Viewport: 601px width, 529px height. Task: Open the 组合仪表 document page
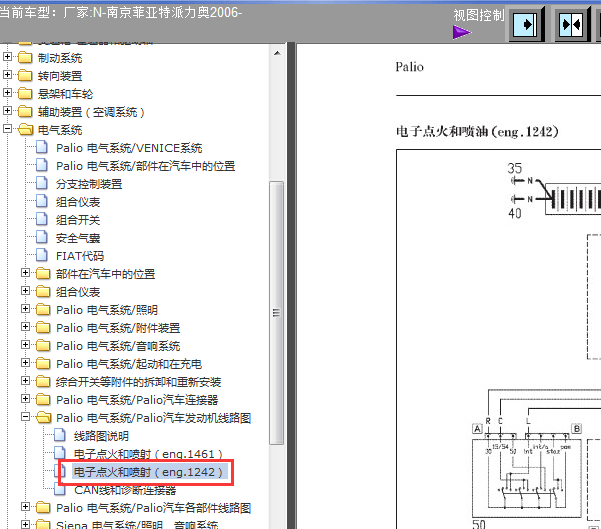78,202
